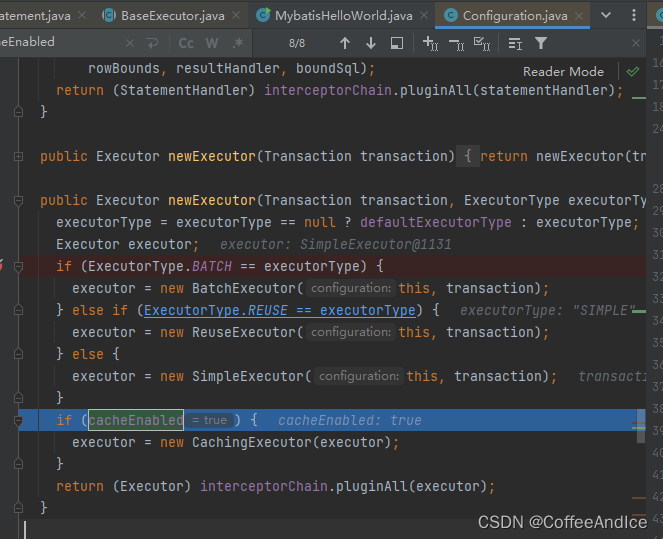Viewport: 663px width, 539px height.
Task: Click the configuration: hint before BatchExecutor's this
Action: pyautogui.click(x=351, y=288)
